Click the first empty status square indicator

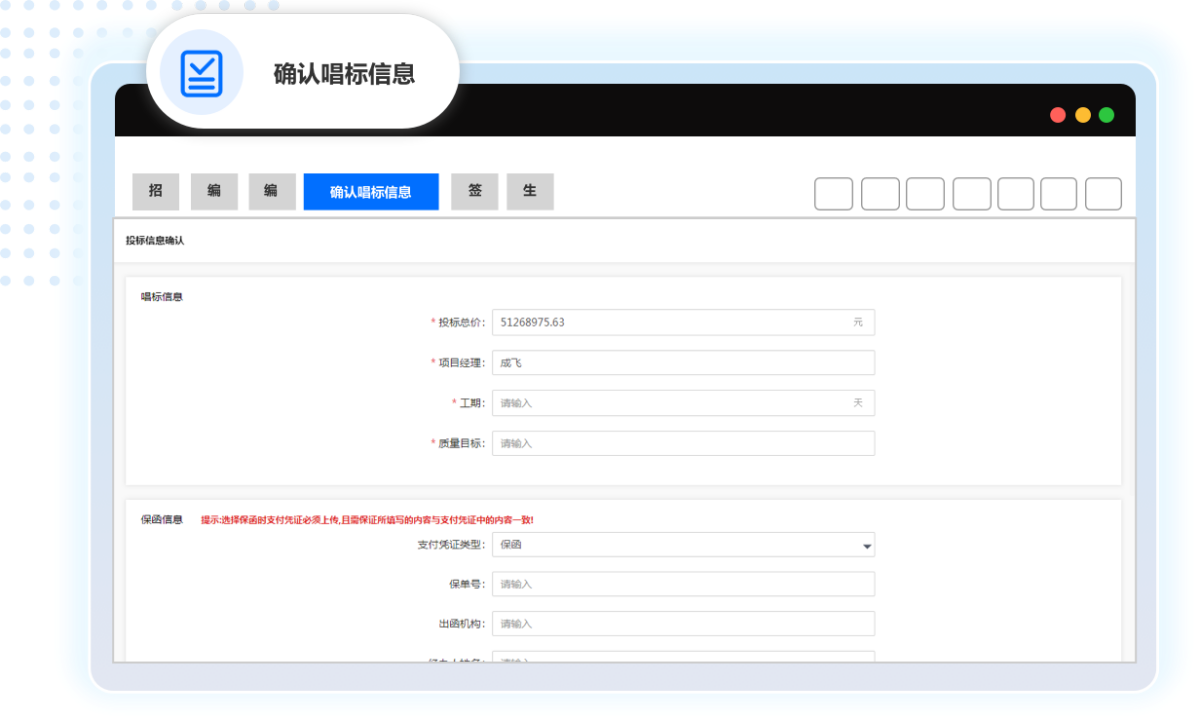point(833,194)
